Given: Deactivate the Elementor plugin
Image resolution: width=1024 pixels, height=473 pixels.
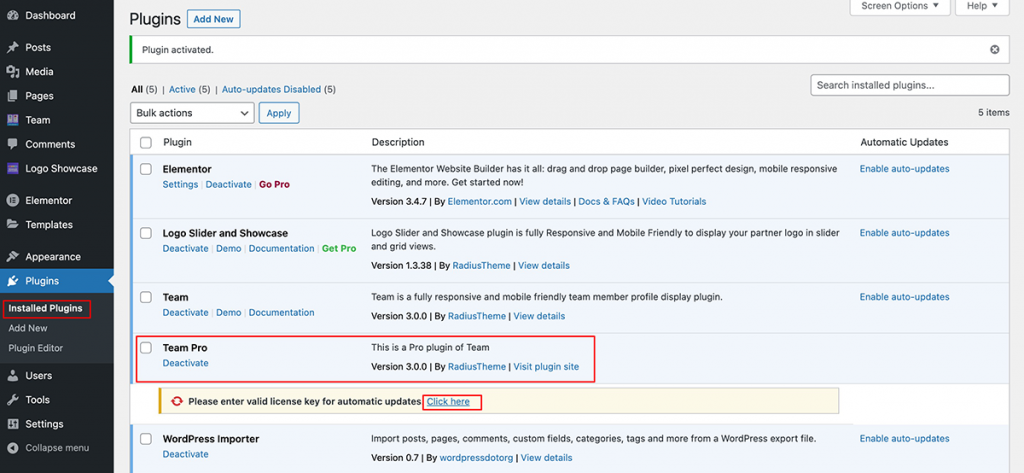Looking at the screenshot, I should (x=229, y=184).
